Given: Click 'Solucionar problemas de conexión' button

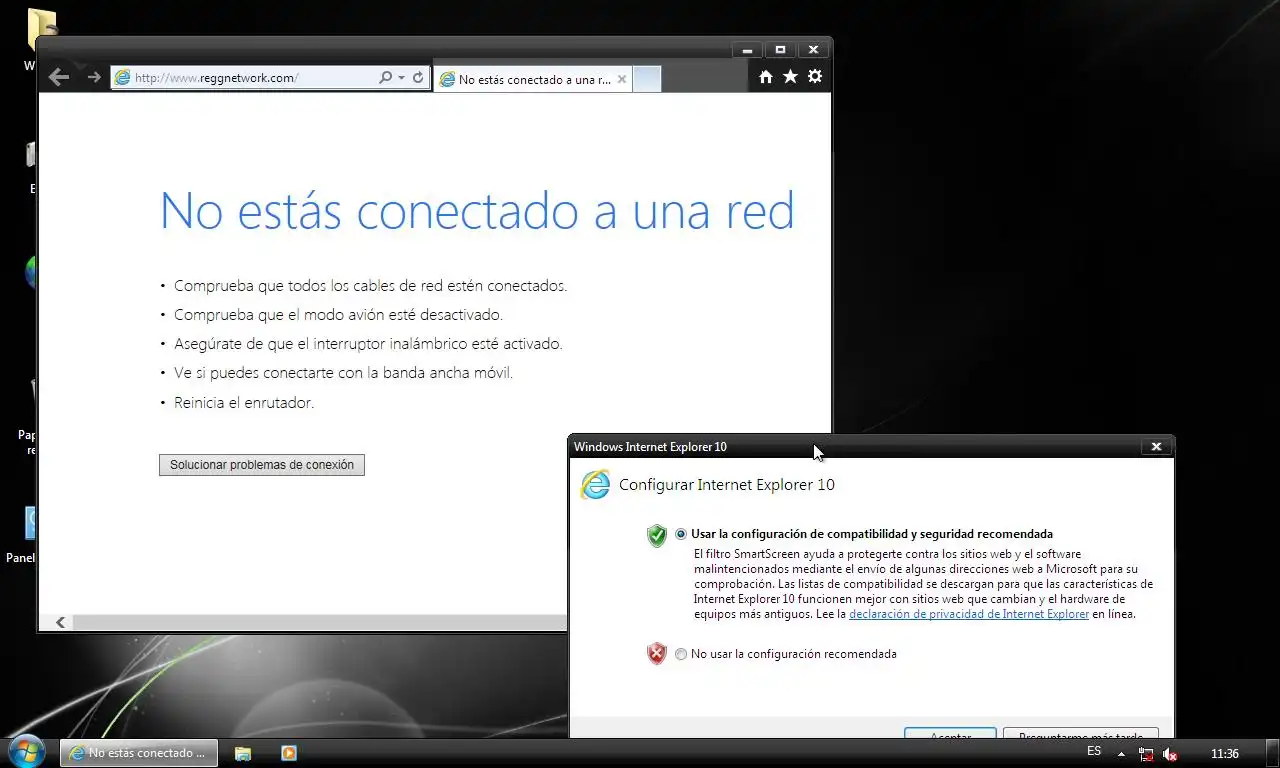Looking at the screenshot, I should click(262, 465).
